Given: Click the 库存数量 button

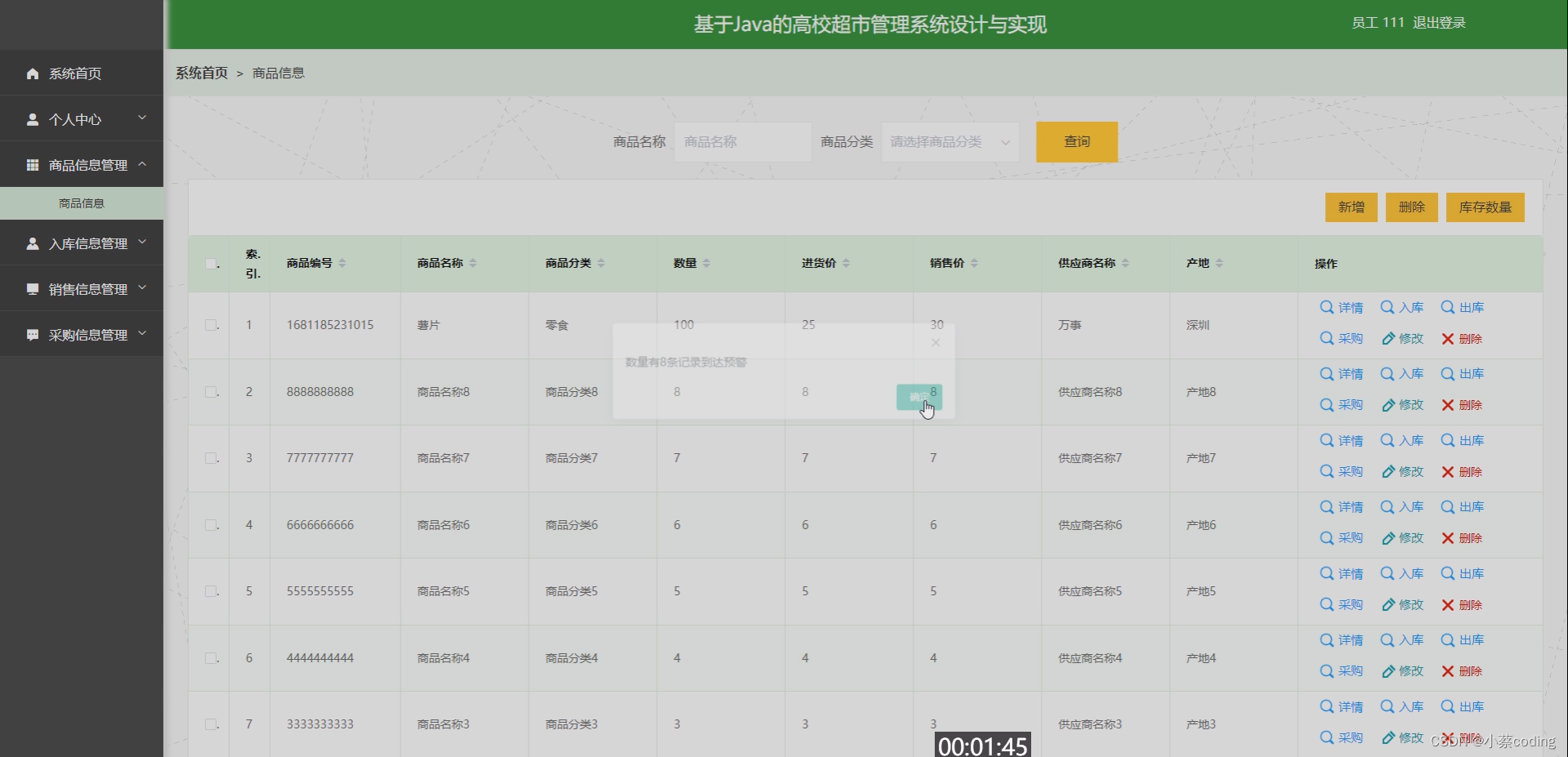Looking at the screenshot, I should [x=1485, y=207].
